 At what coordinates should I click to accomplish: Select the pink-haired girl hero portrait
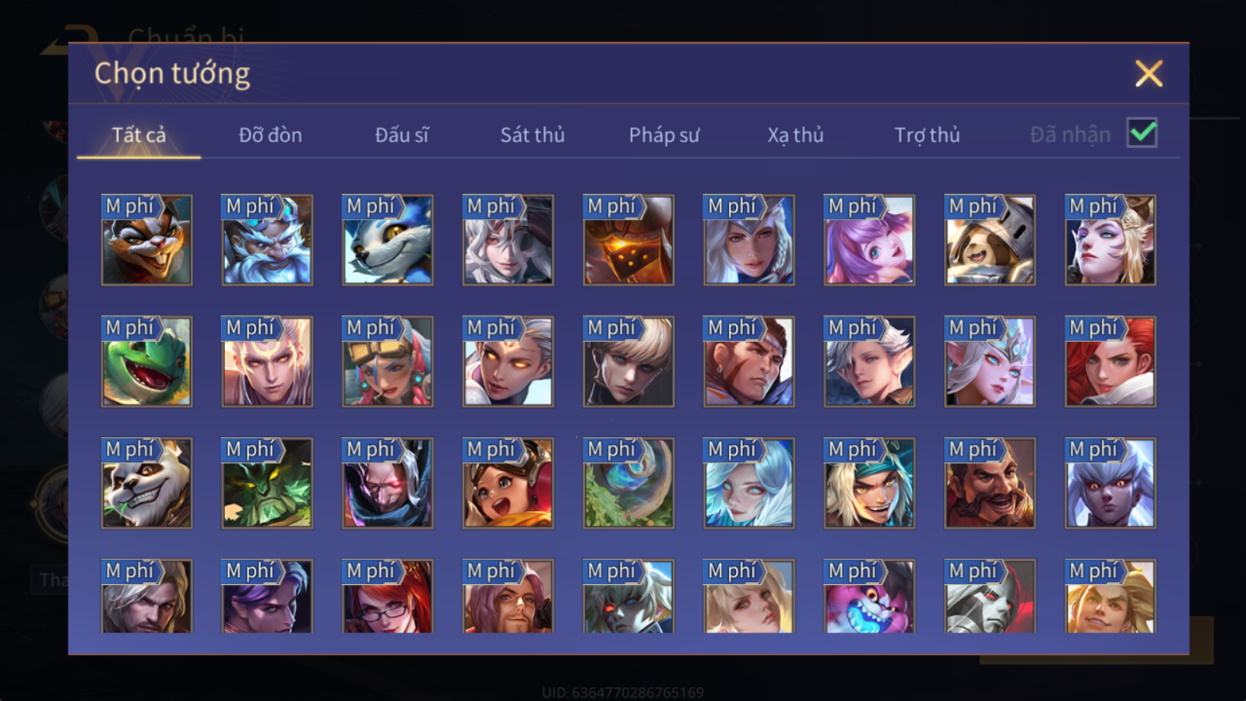click(870, 240)
